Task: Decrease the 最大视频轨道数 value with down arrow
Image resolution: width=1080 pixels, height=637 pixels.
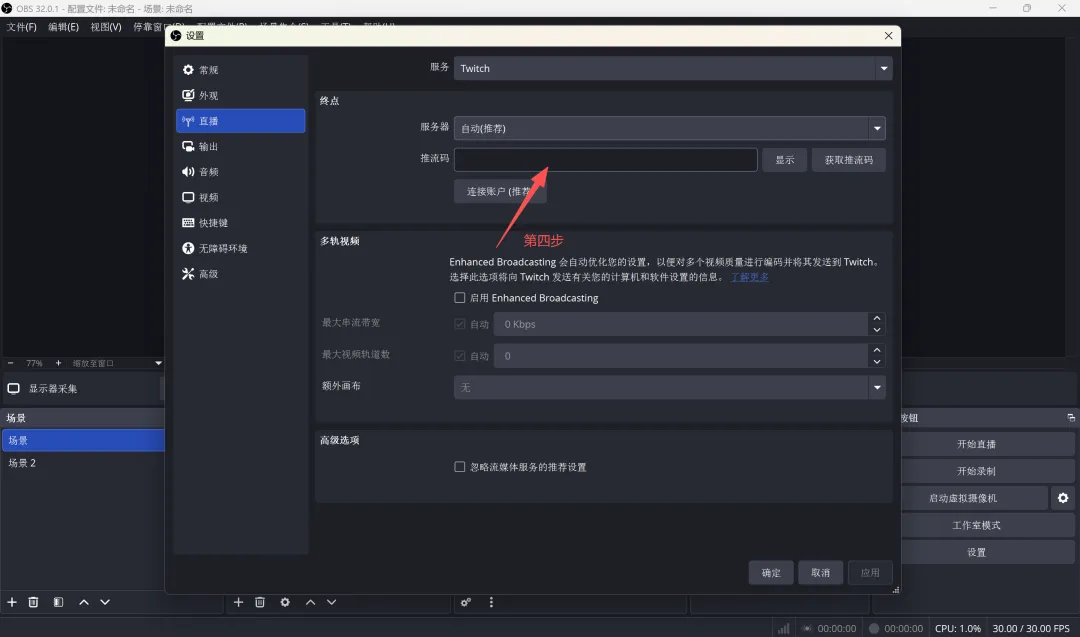Action: click(877, 362)
